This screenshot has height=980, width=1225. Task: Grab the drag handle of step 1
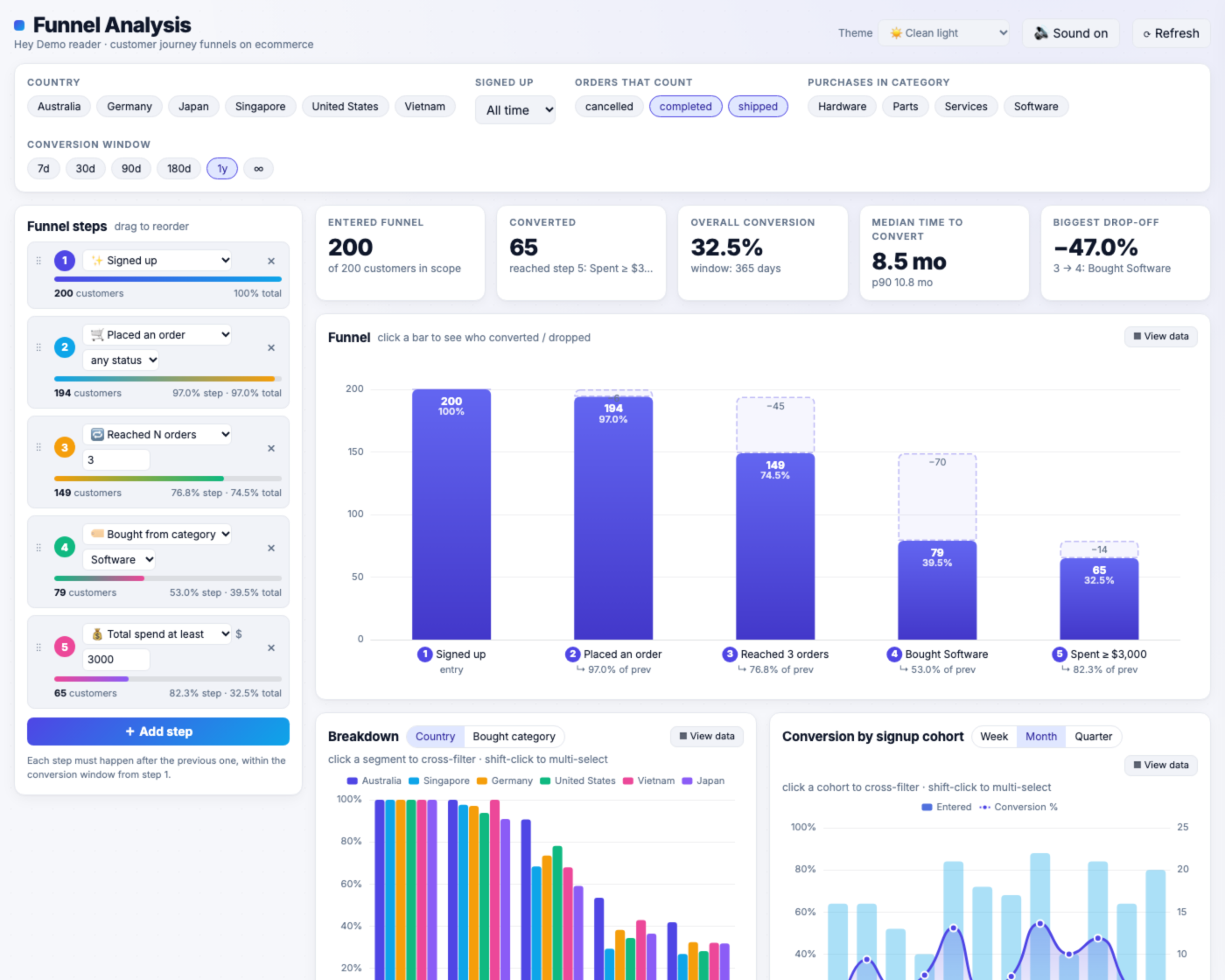click(x=38, y=261)
